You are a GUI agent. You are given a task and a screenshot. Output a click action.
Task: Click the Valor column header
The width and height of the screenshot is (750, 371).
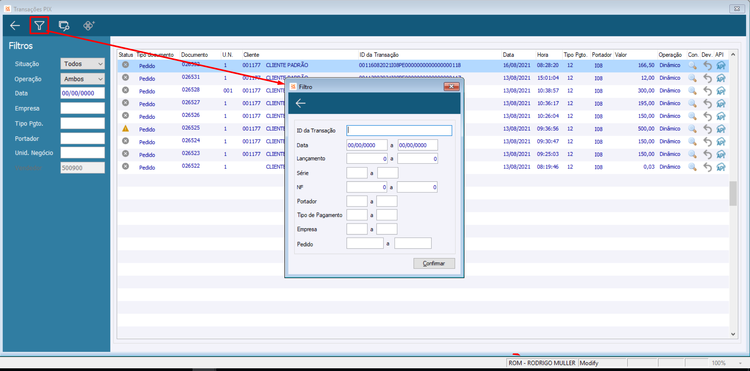(621, 55)
